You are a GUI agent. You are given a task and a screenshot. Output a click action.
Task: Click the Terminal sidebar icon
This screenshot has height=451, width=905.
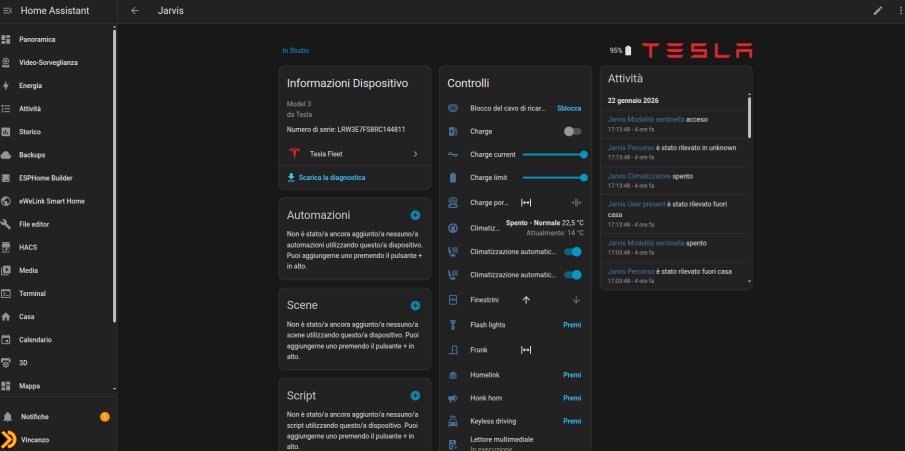[6, 293]
